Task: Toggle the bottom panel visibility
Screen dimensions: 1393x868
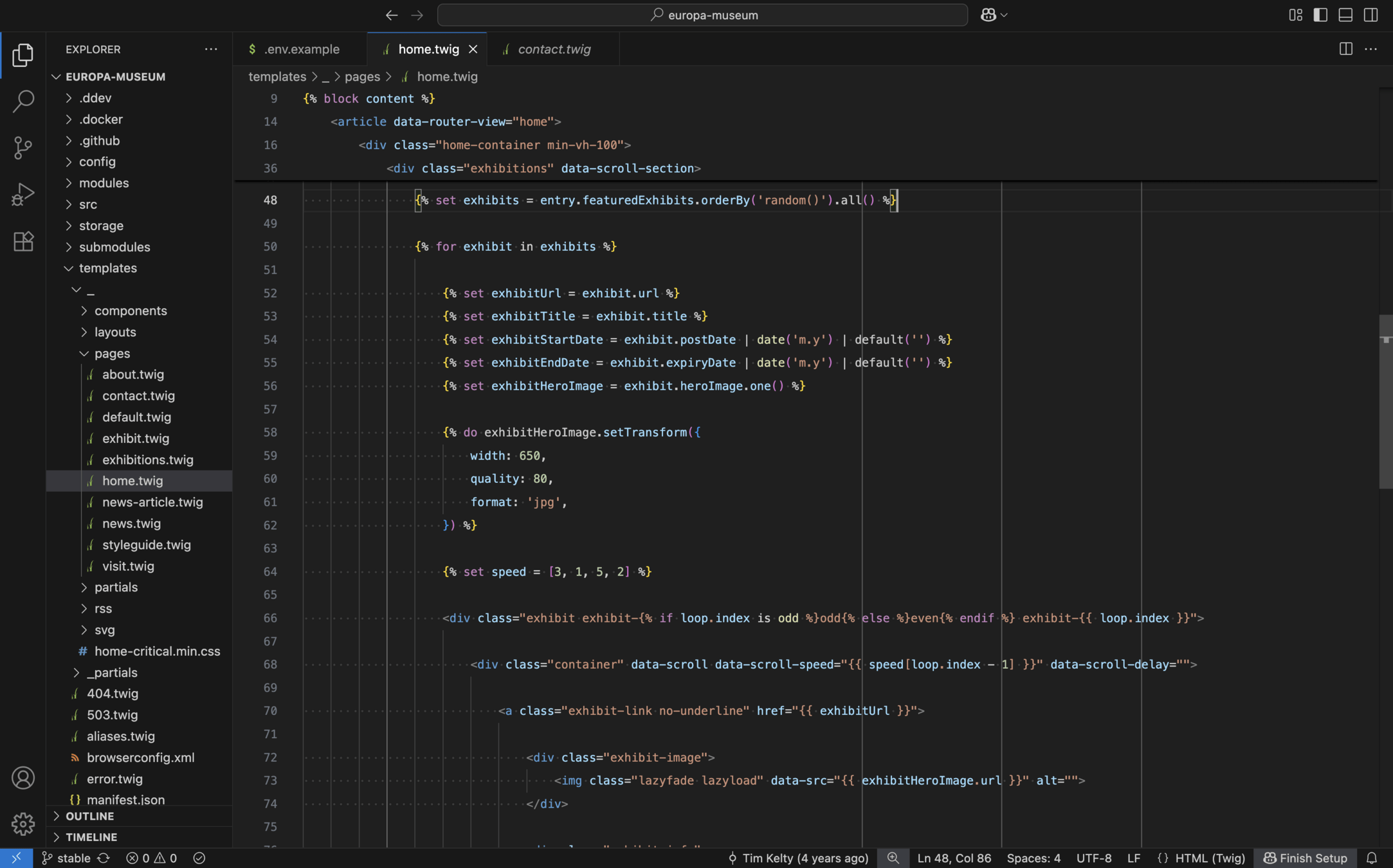Action: point(1345,15)
